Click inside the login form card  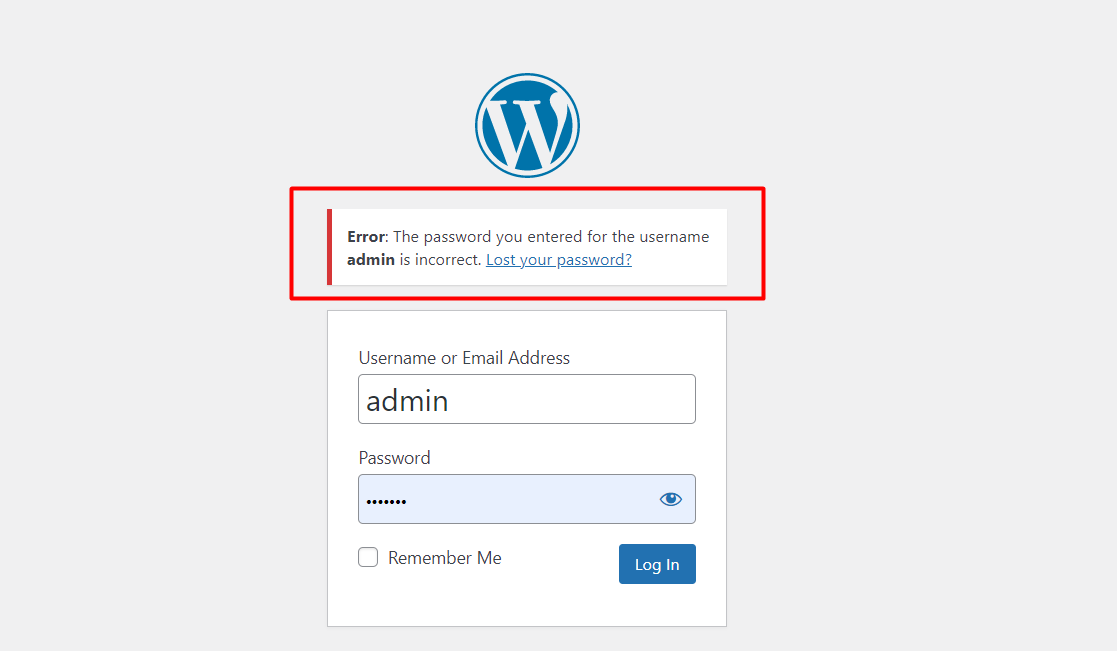(x=527, y=605)
